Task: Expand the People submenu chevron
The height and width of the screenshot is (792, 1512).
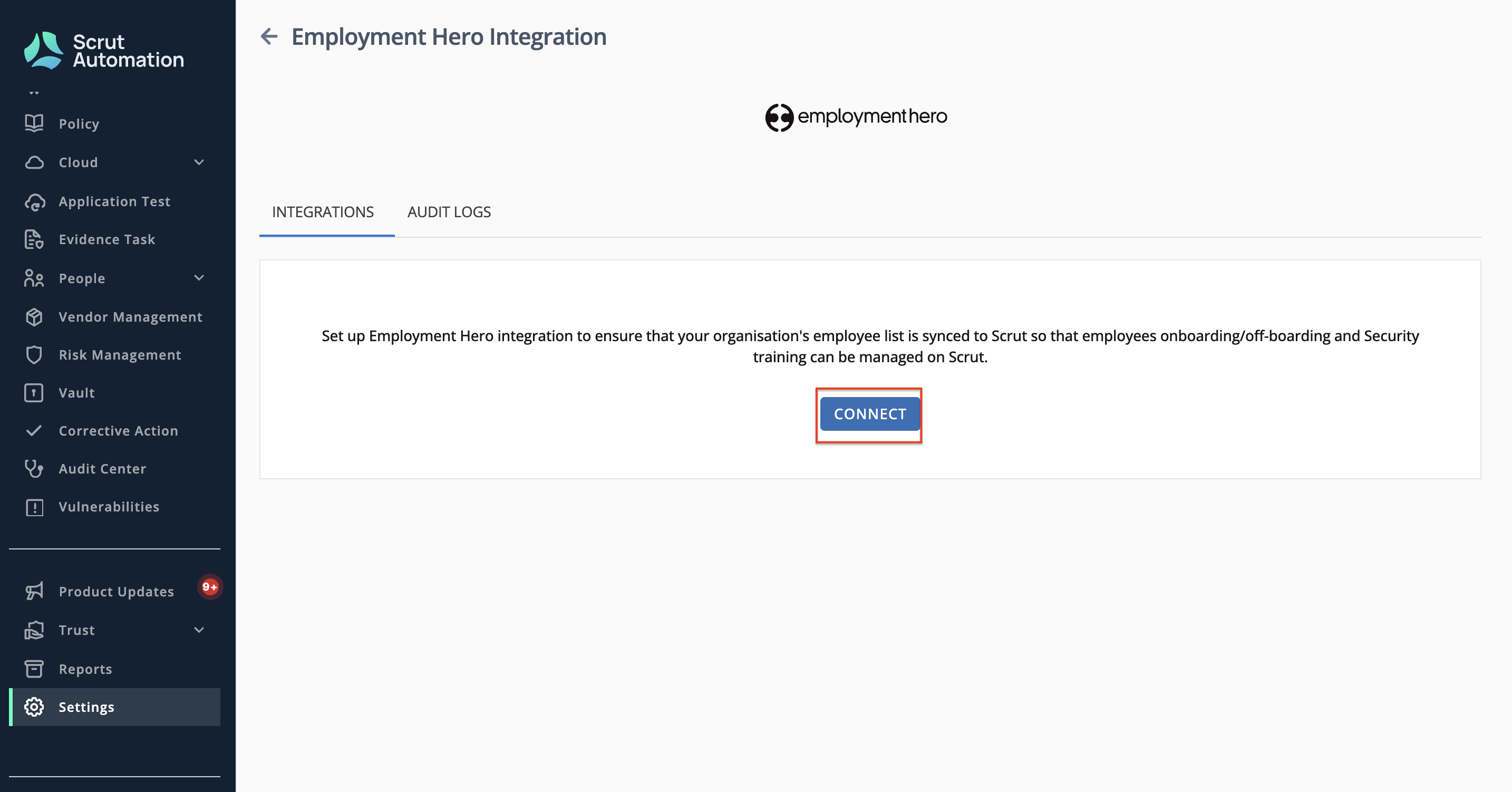Action: (x=199, y=278)
